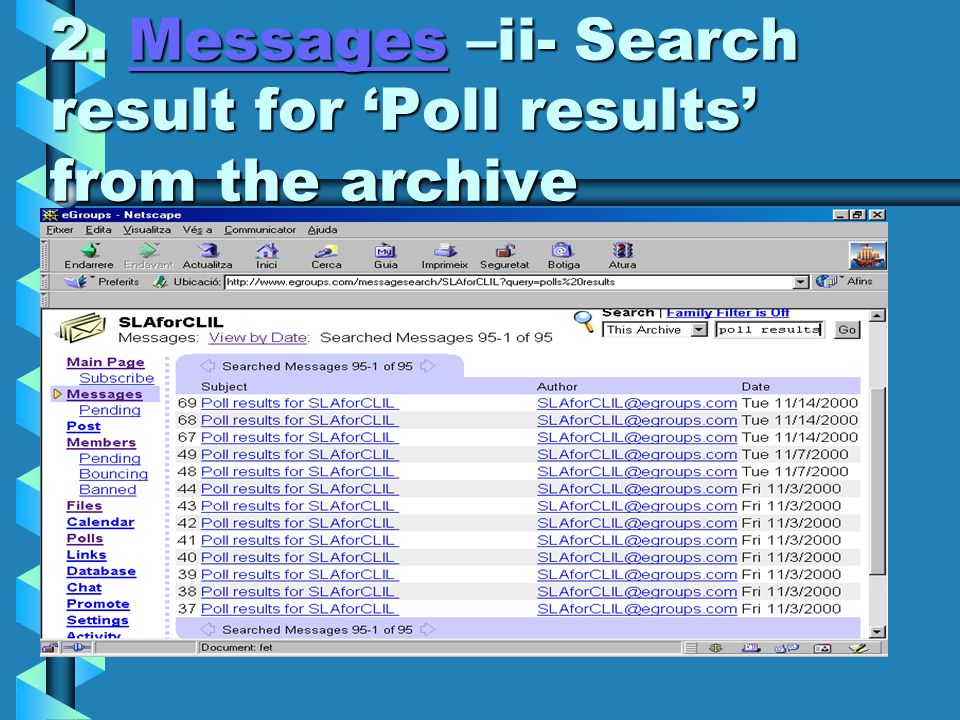Click the Post sidebar link
960x720 pixels.
pyautogui.click(x=83, y=426)
